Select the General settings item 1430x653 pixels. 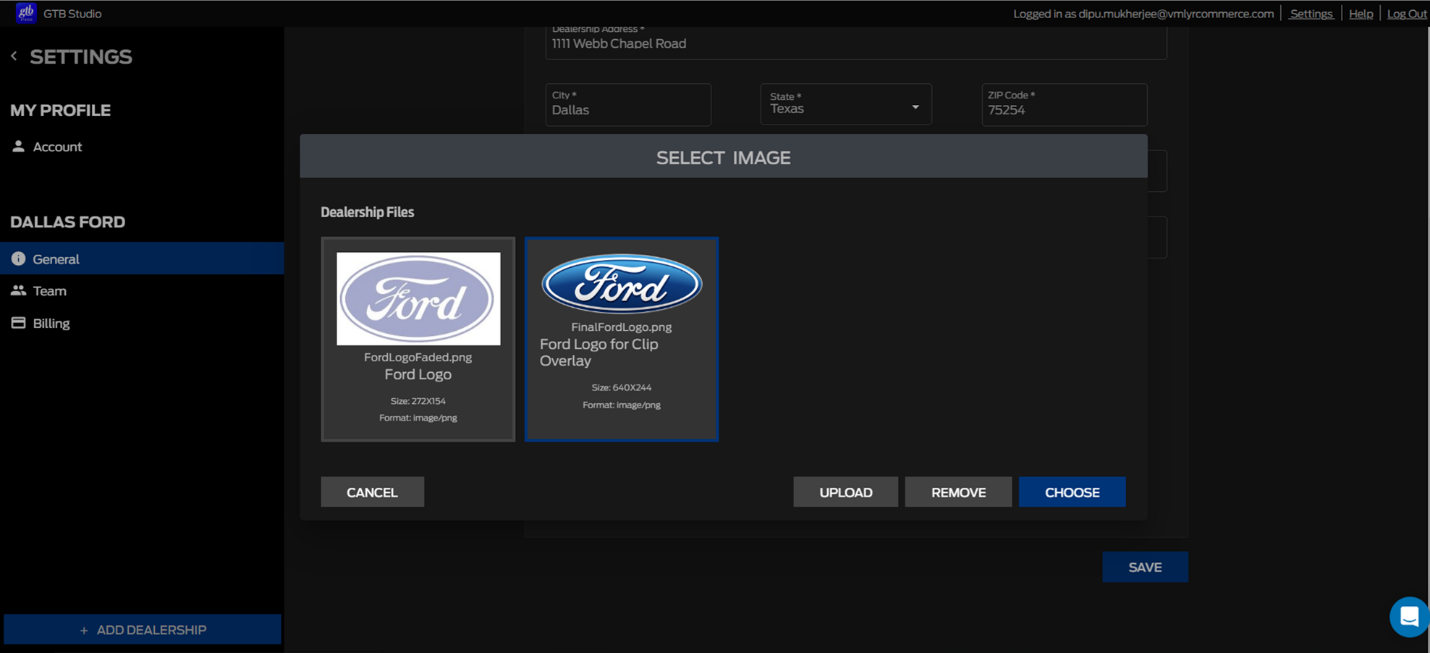[x=142, y=258]
